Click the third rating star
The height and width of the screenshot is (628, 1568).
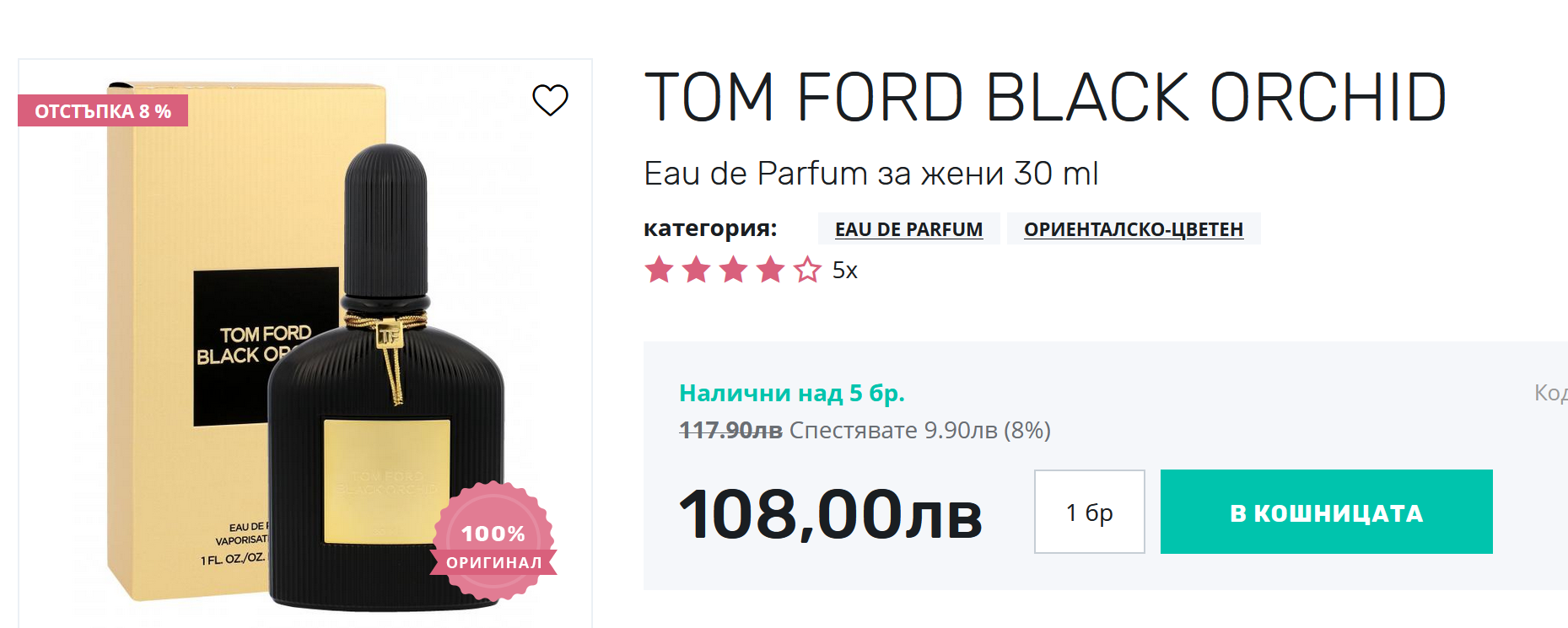[x=733, y=271]
